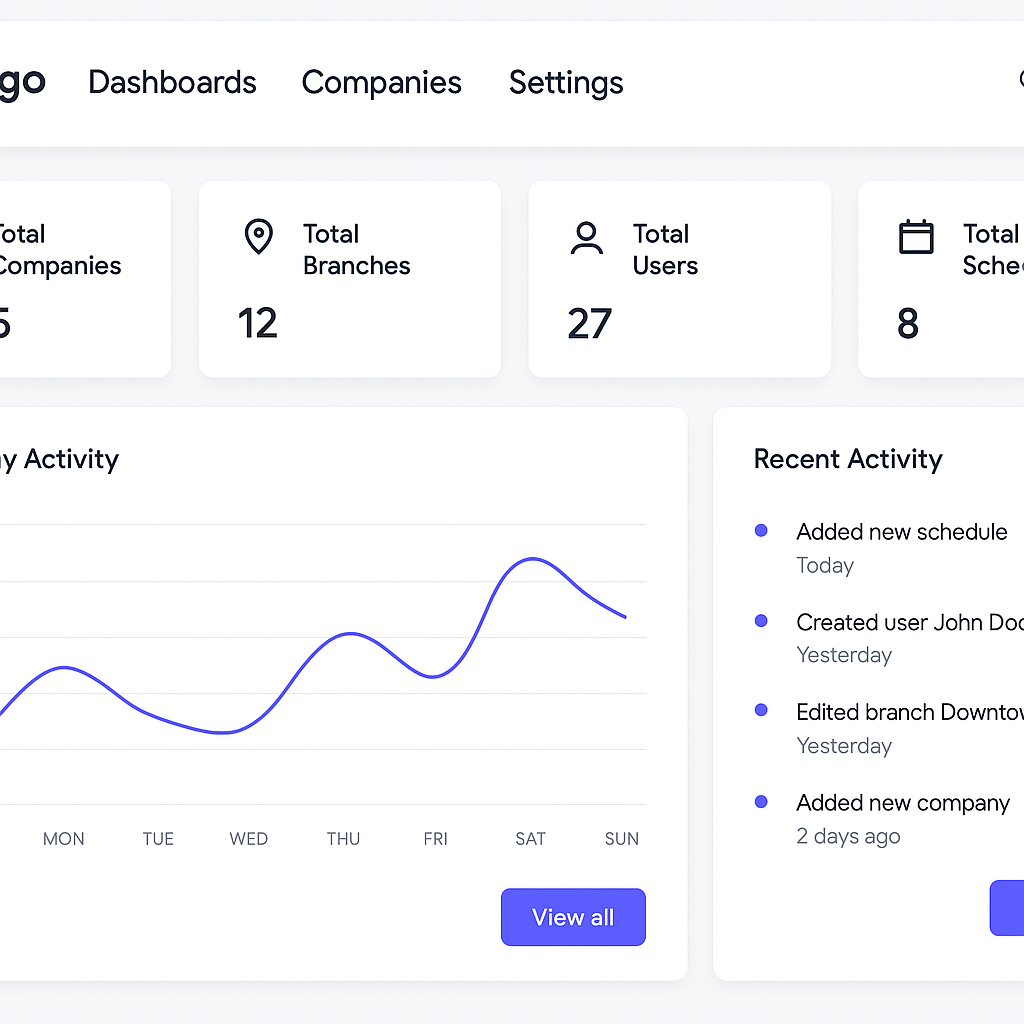The height and width of the screenshot is (1024, 1024).
Task: Click the SAT label on the chart axis
Action: pos(530,839)
